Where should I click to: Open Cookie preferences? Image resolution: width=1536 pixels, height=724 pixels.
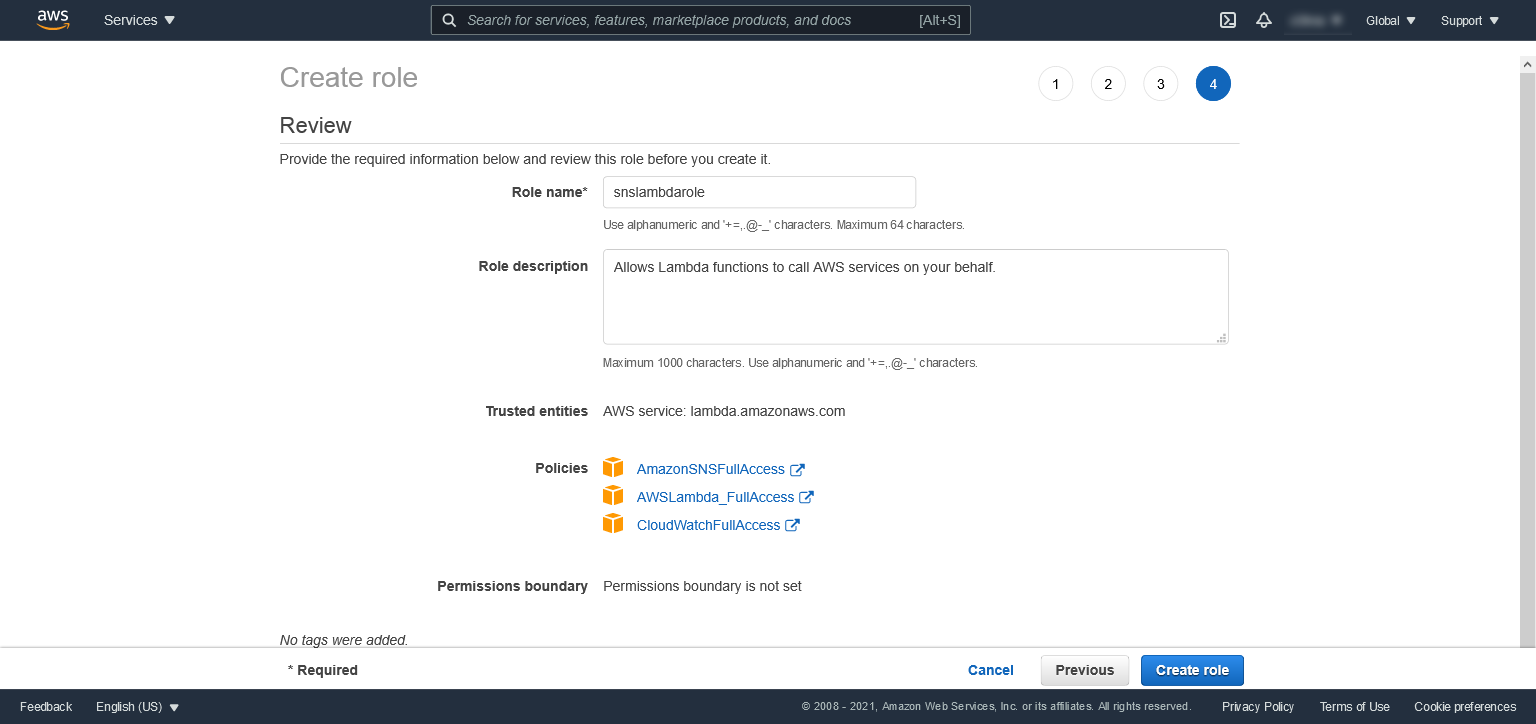(1465, 707)
